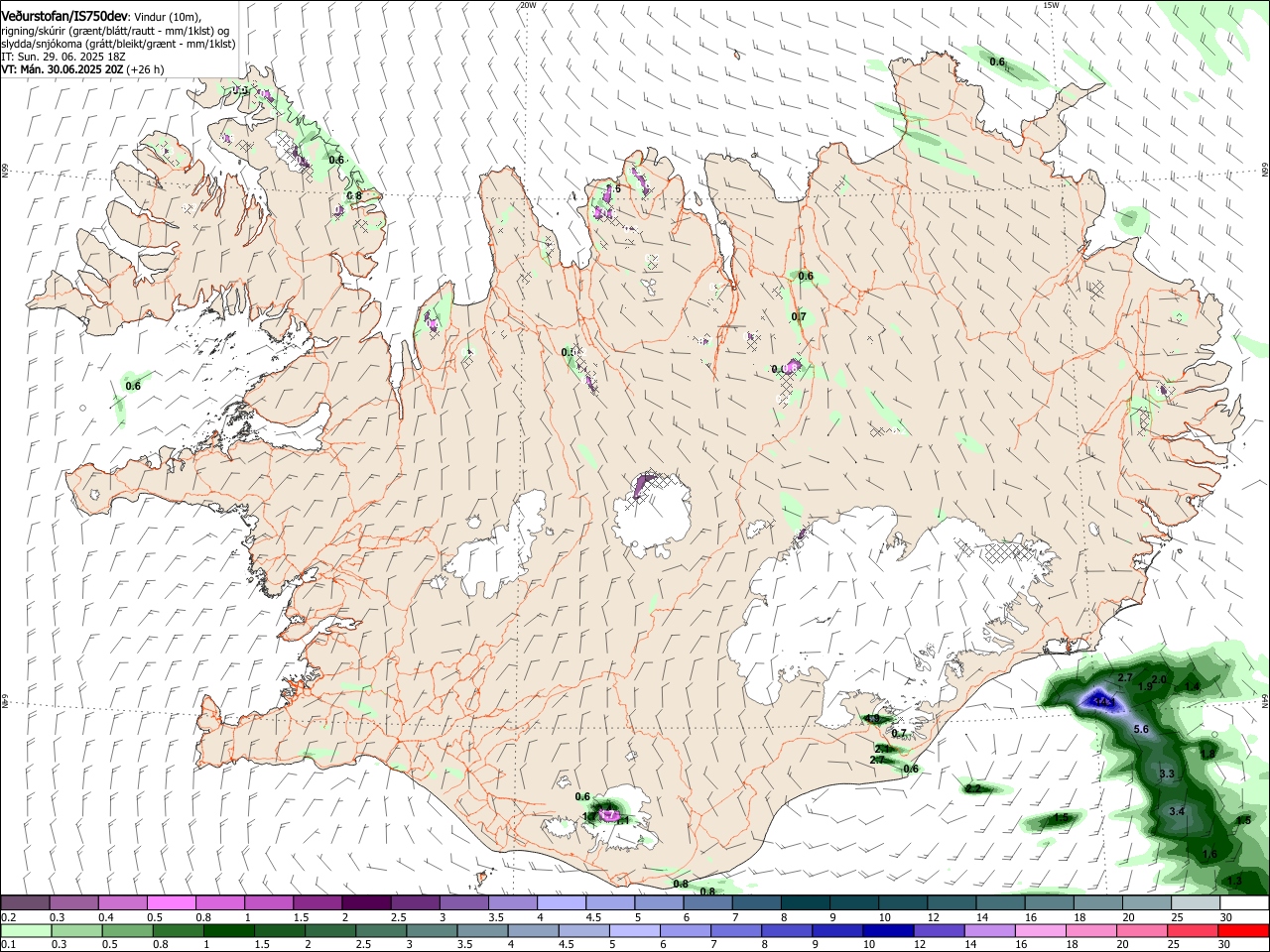The image size is (1270, 952).
Task: Click the 1.6 rain value in the offshore rain band
Action: pos(1209,854)
